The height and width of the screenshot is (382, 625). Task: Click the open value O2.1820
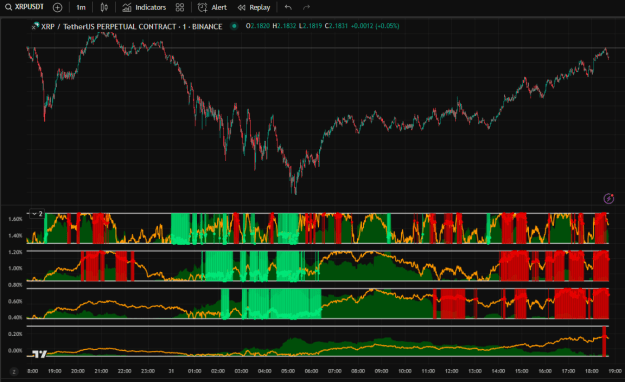pyautogui.click(x=258, y=26)
